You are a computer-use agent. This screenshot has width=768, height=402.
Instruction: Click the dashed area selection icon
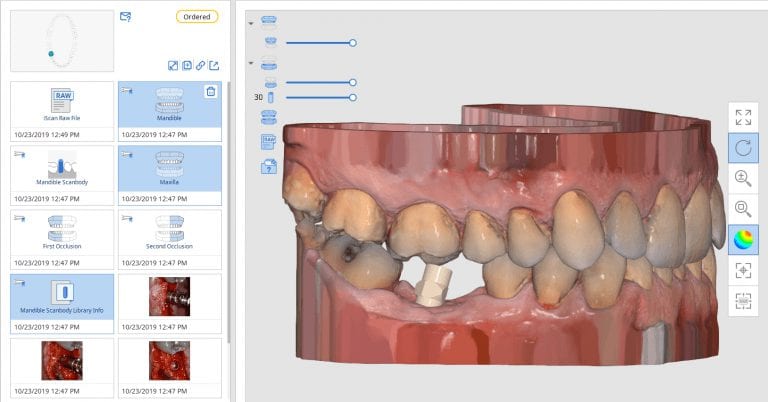[743, 301]
